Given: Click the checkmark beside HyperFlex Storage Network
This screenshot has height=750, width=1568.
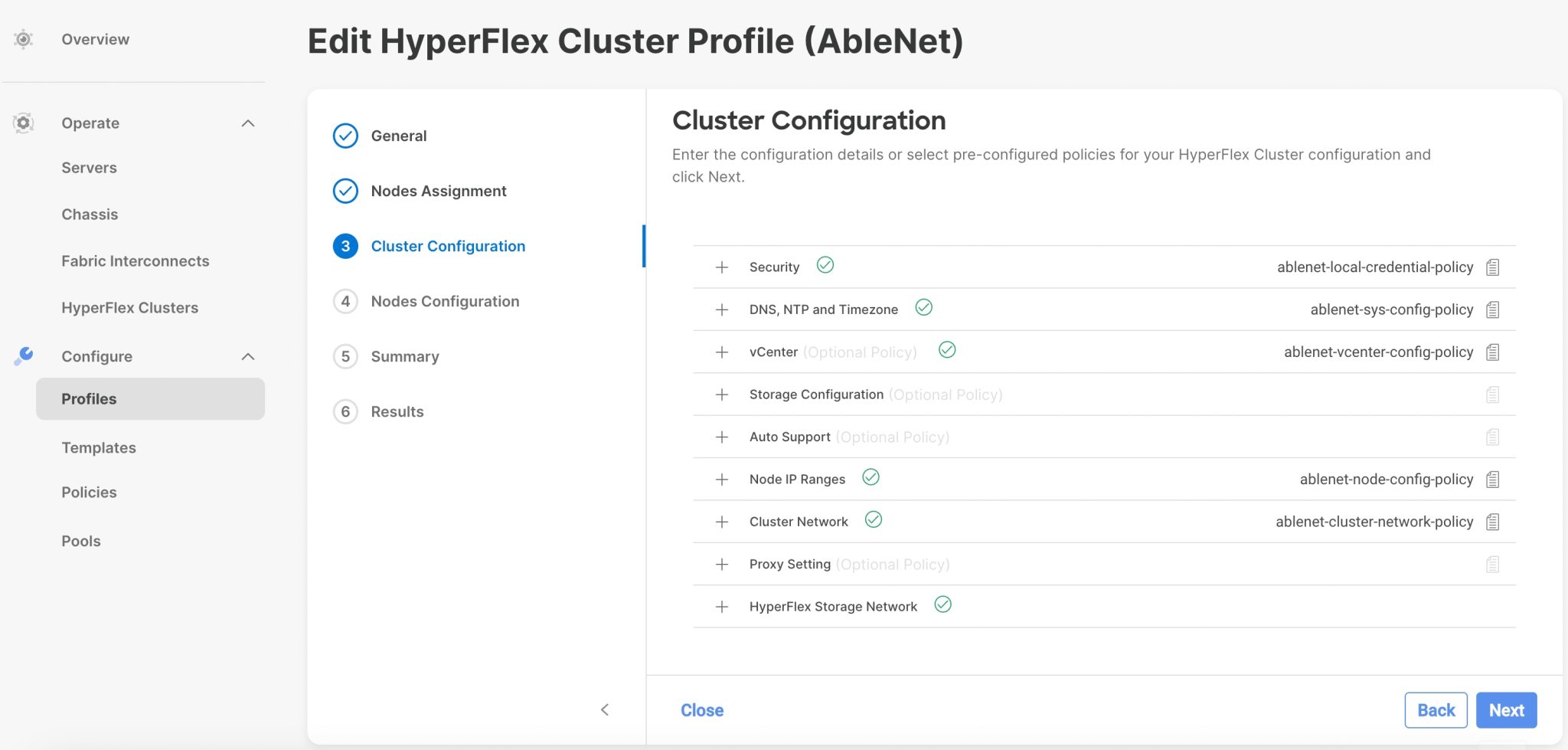Looking at the screenshot, I should tap(943, 604).
